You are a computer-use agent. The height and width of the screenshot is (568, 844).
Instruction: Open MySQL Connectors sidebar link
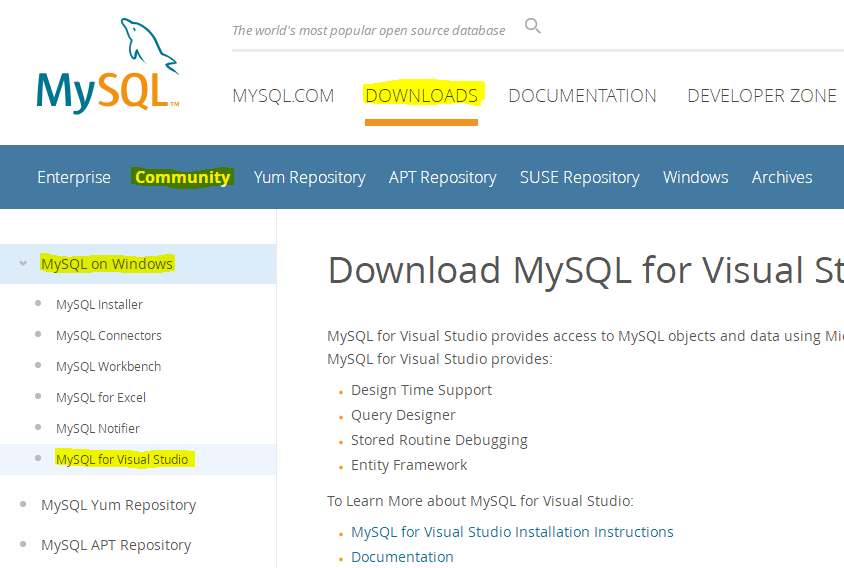tap(109, 335)
